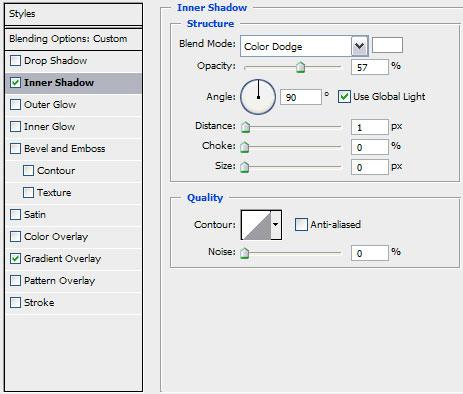Uncheck the Gradient Overlay checkbox
Viewport: 463px width, 394px height.
tap(15, 259)
